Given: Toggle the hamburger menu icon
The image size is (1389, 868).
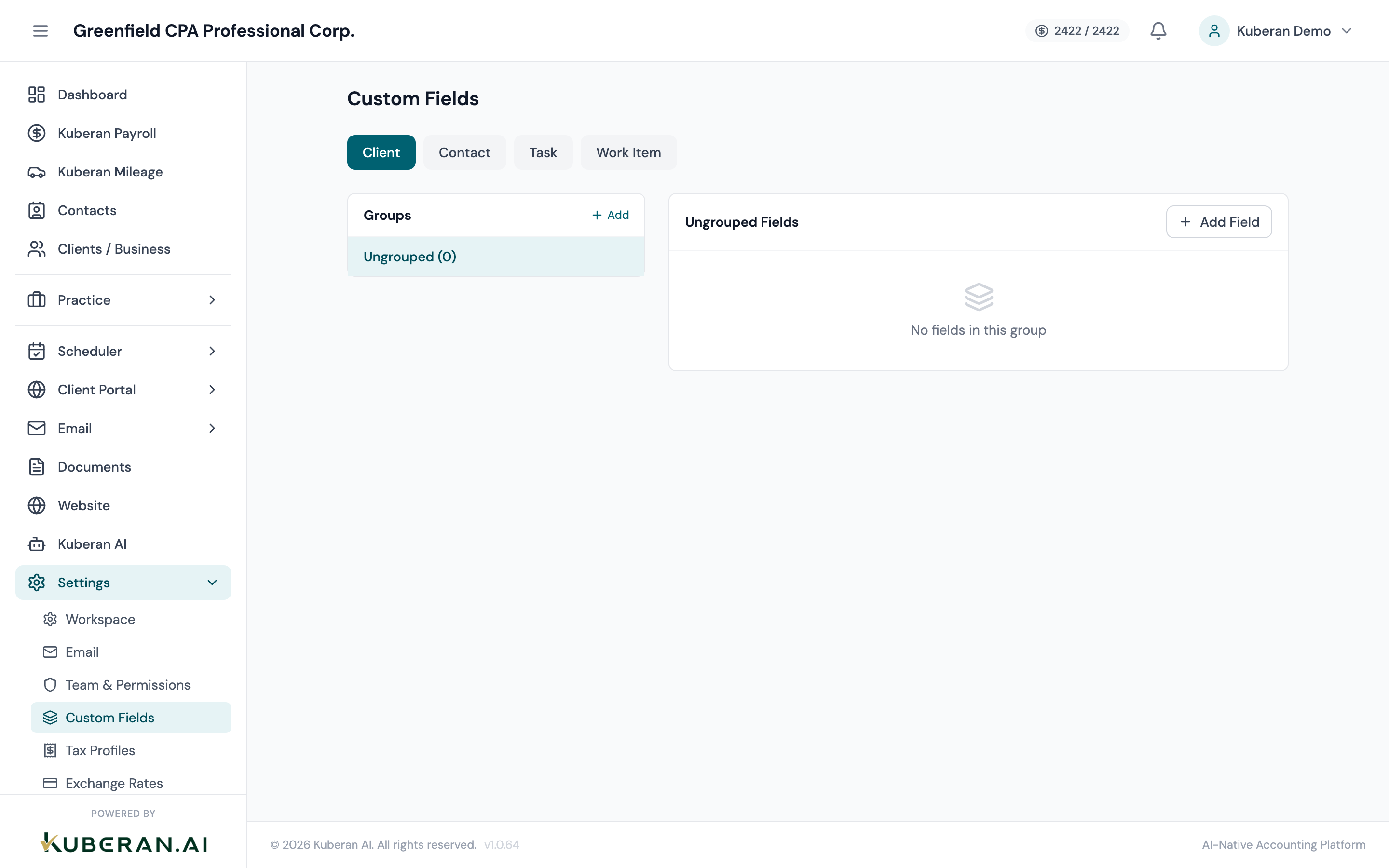Looking at the screenshot, I should tap(40, 30).
